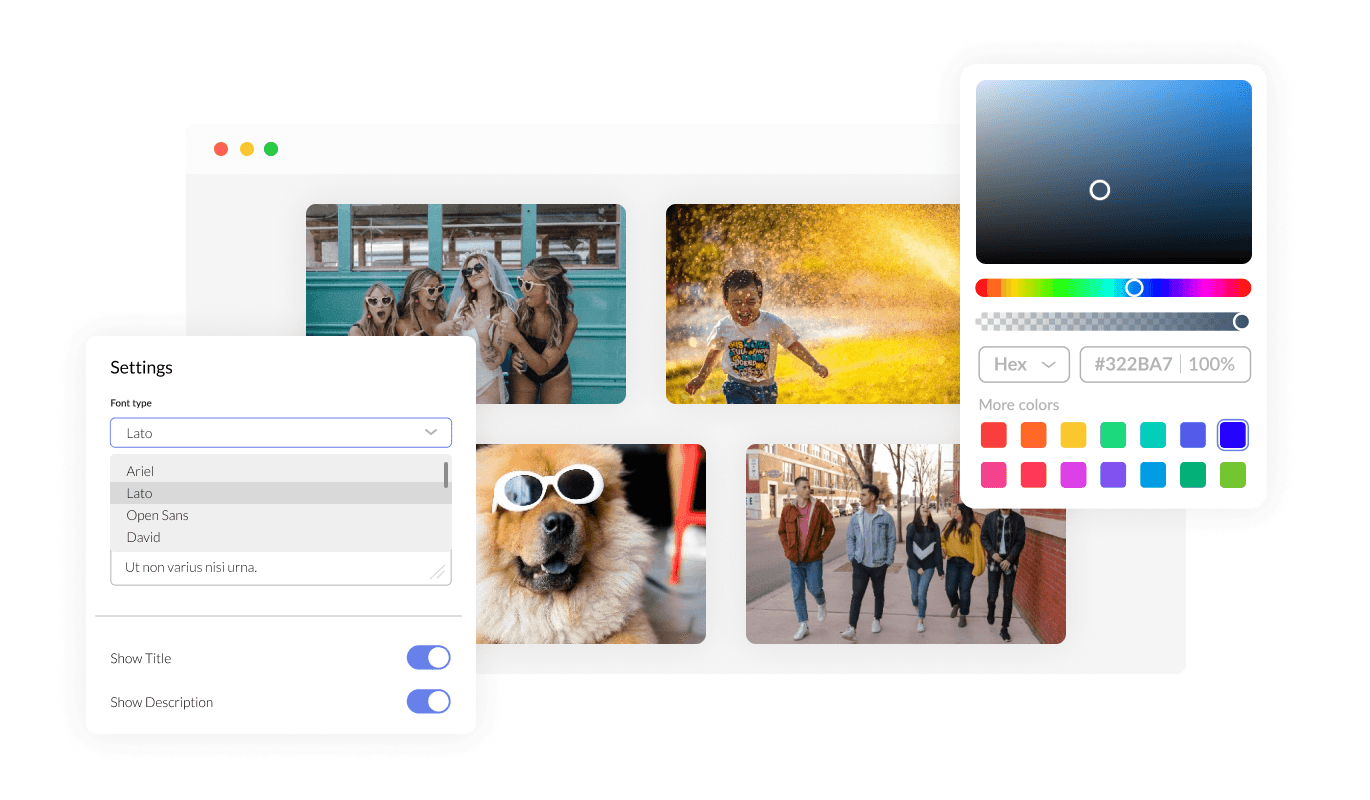This screenshot has height=800, width=1370.
Task: Open the dog with sunglasses photo
Action: tap(590, 544)
